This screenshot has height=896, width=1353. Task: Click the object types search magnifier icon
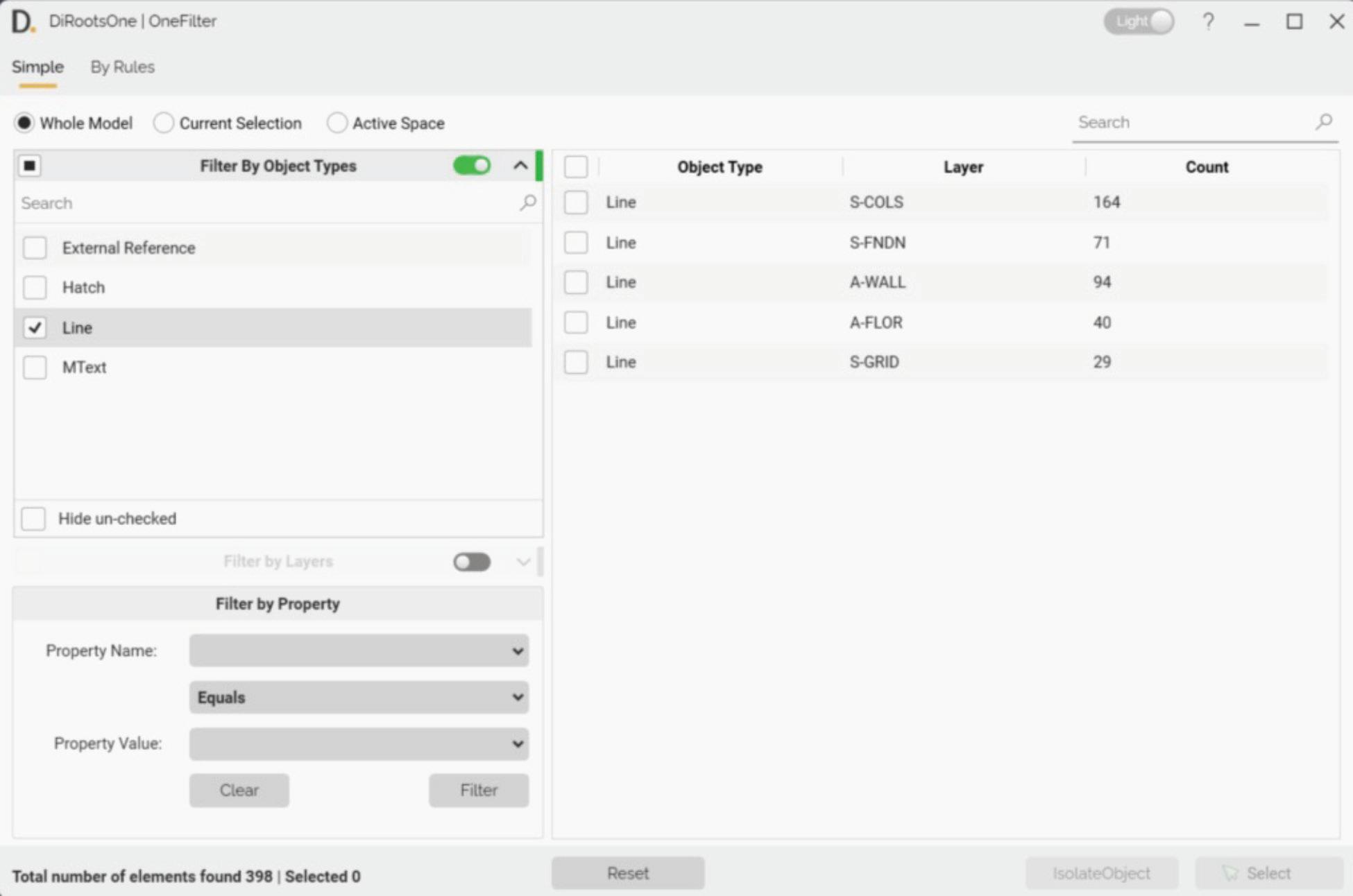528,203
